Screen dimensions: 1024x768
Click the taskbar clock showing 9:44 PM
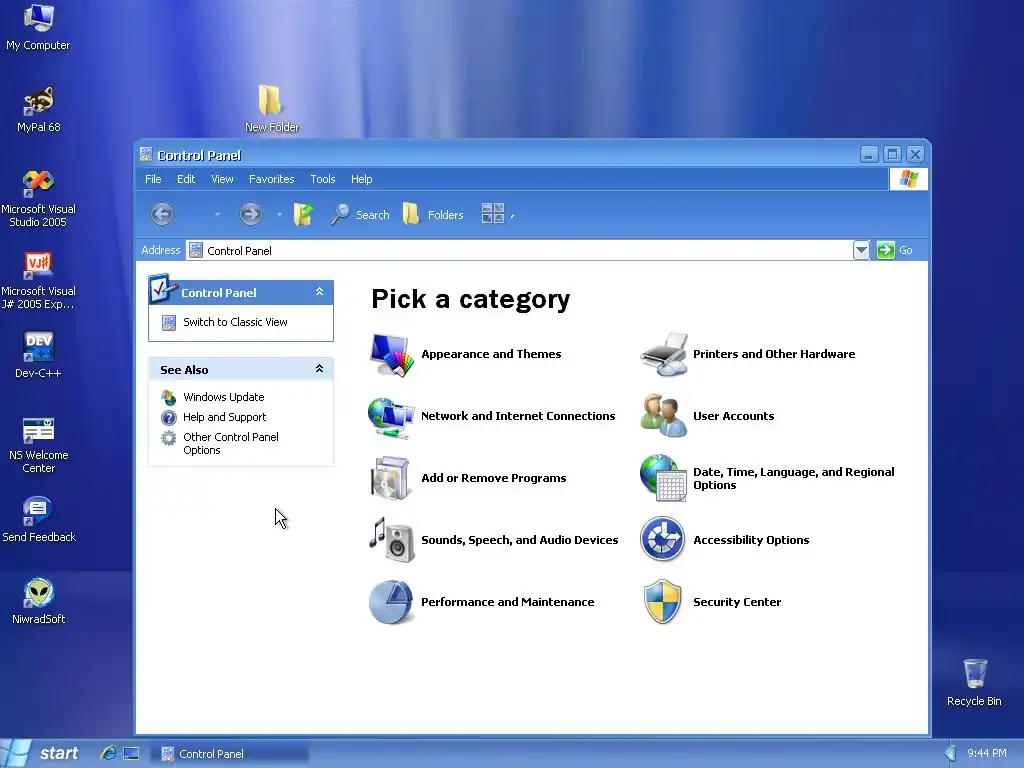[987, 753]
